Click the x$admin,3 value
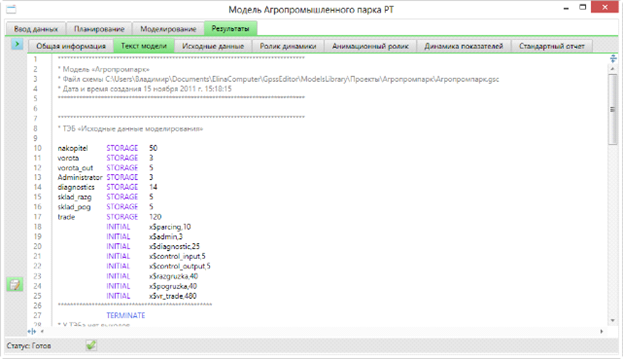The width and height of the screenshot is (624, 360). coord(166,237)
